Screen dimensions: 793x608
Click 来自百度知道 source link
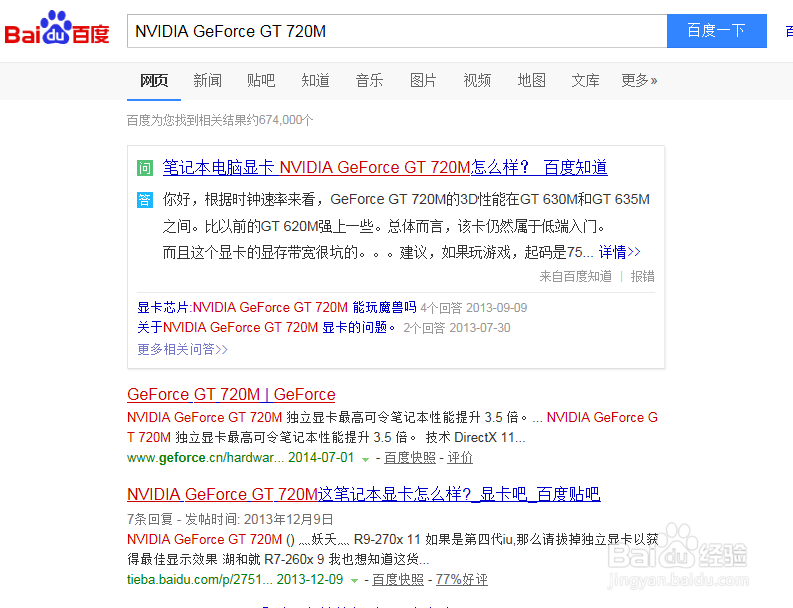pyautogui.click(x=576, y=276)
